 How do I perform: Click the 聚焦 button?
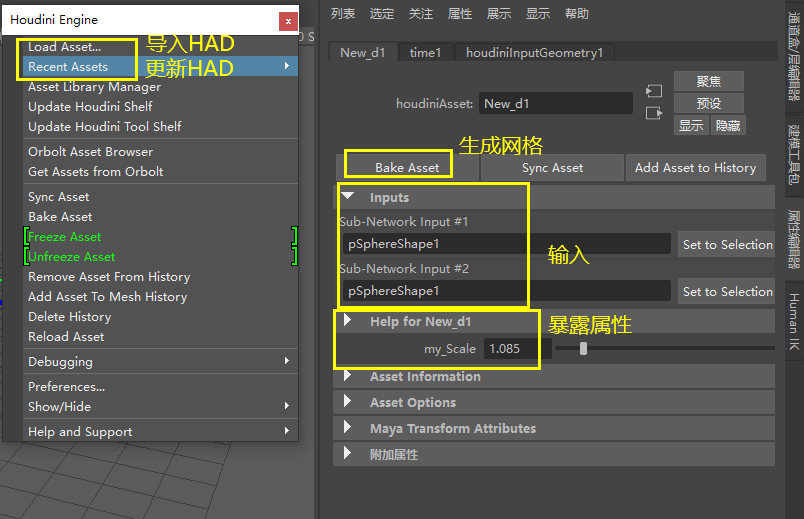tap(709, 82)
